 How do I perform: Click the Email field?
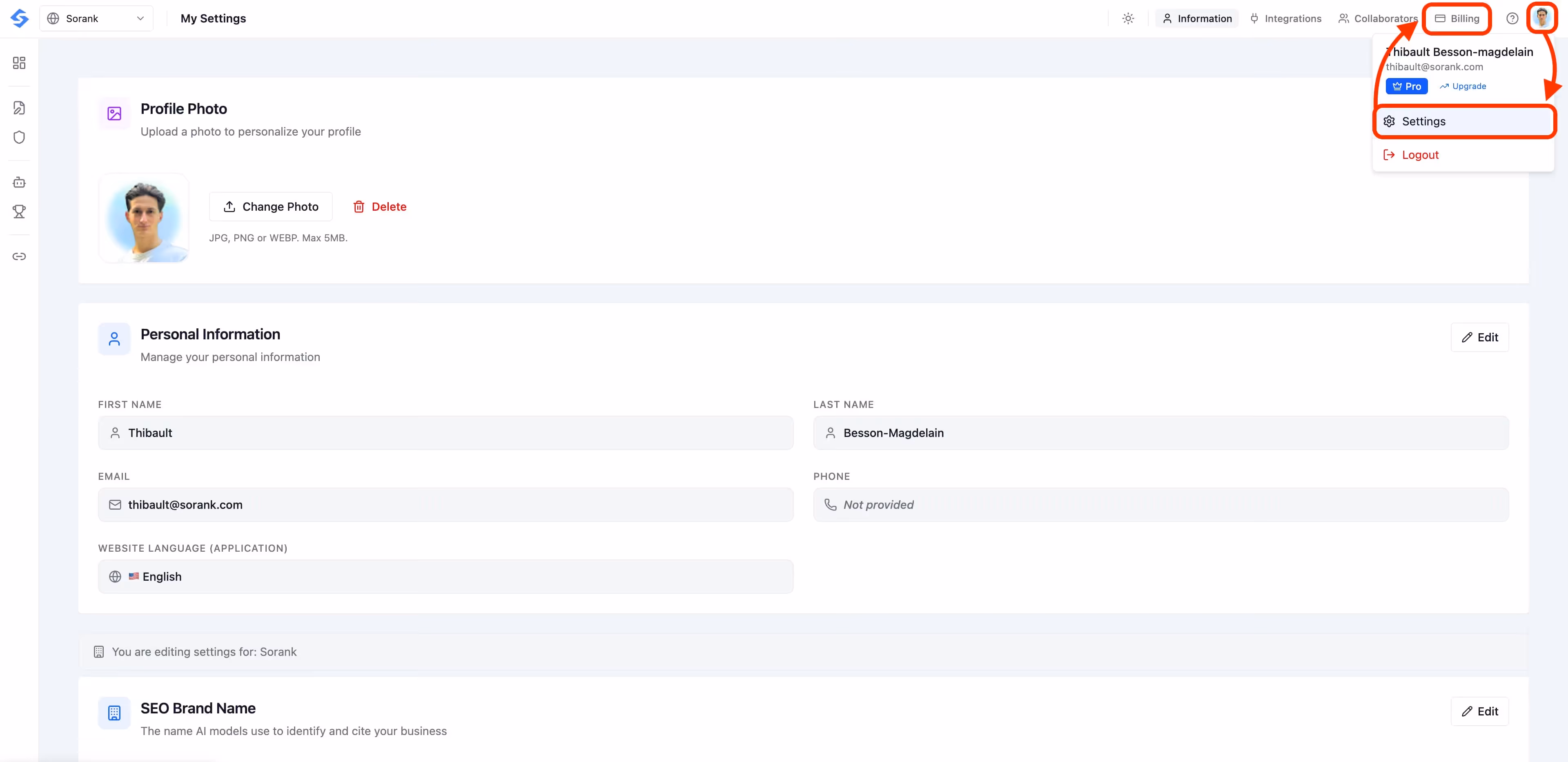(445, 505)
